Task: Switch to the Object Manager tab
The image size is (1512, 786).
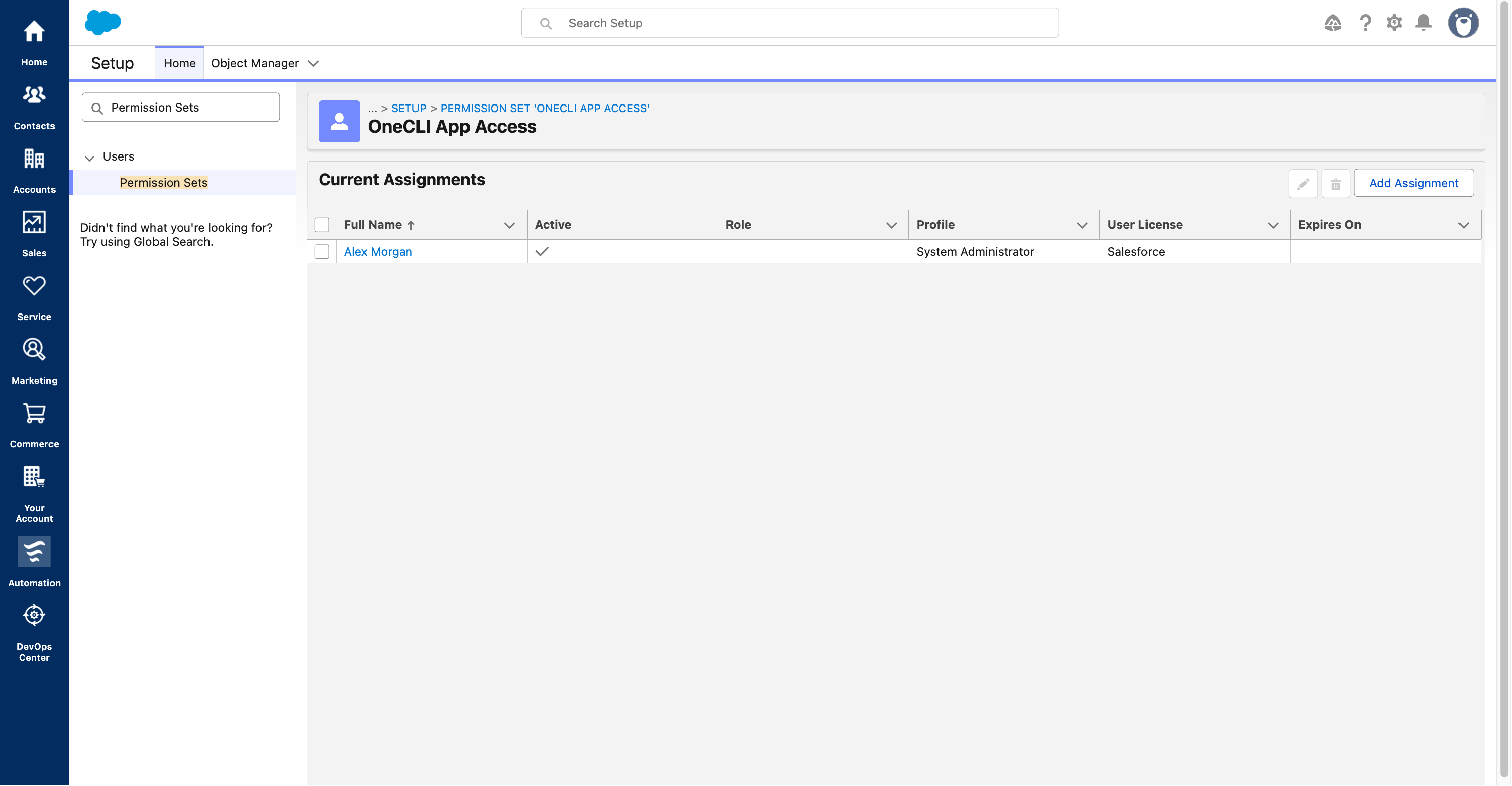Action: [x=255, y=63]
